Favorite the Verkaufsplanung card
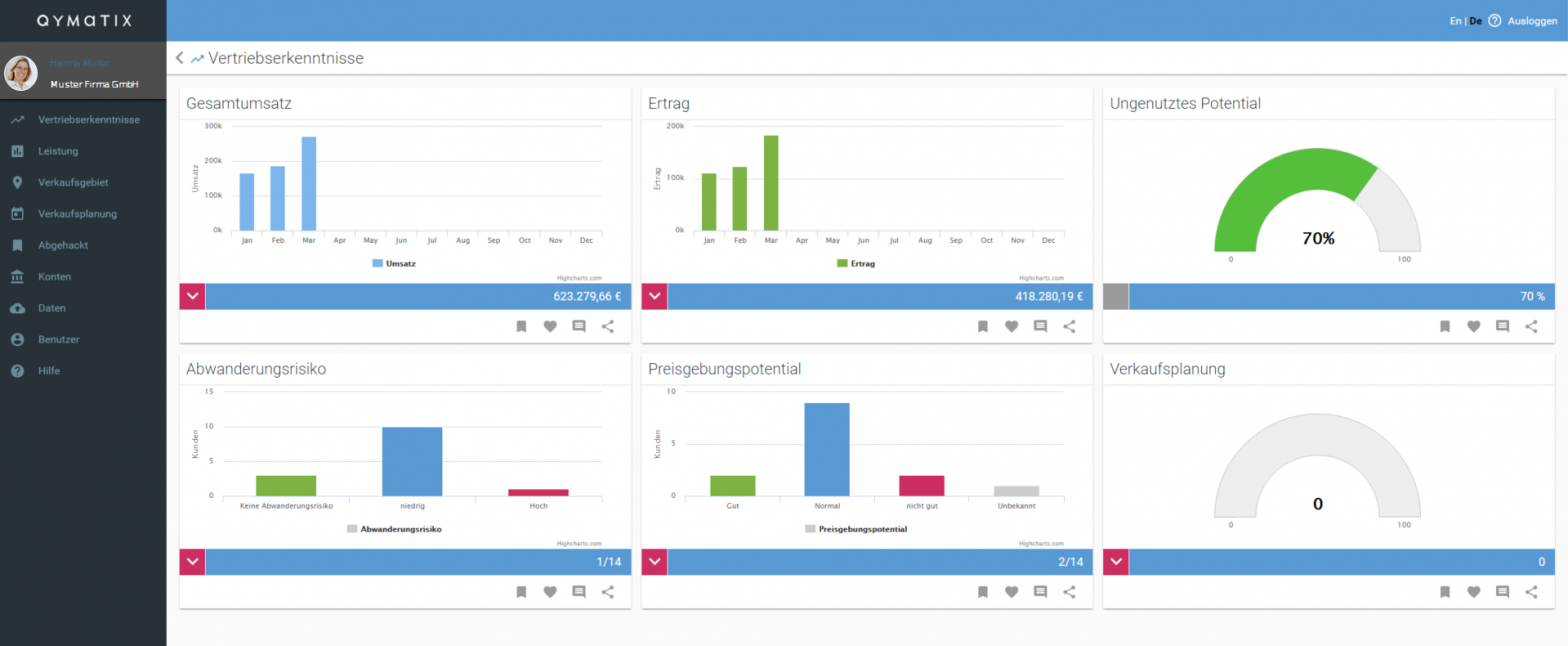Image resolution: width=1568 pixels, height=646 pixels. pos(1474,592)
